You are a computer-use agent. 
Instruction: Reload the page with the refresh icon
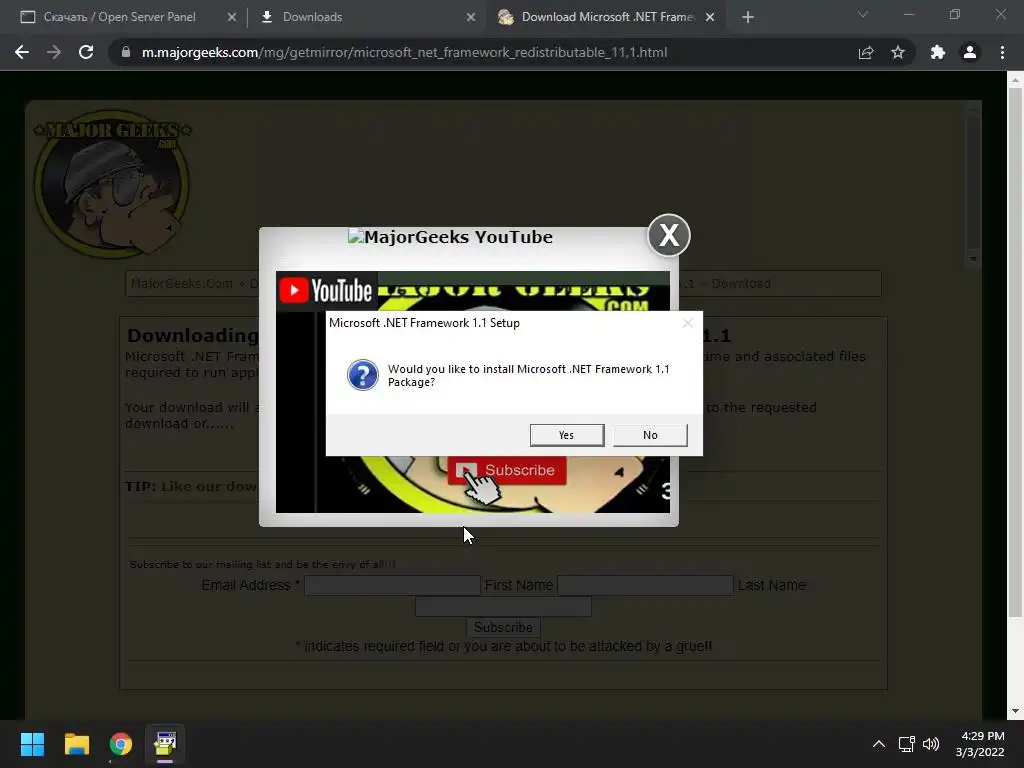(x=86, y=52)
